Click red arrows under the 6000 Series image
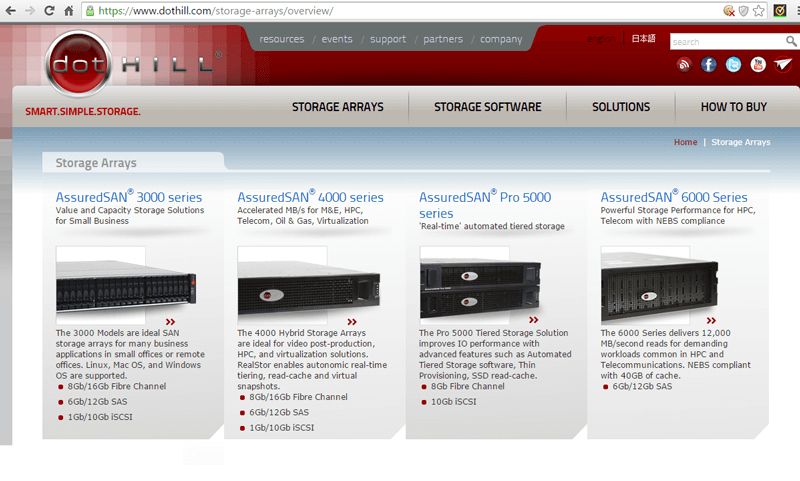Viewport: 800px width, 481px height. tap(711, 320)
